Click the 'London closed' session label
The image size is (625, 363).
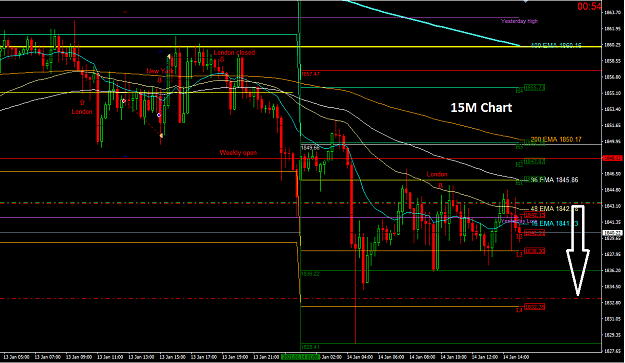[x=234, y=53]
